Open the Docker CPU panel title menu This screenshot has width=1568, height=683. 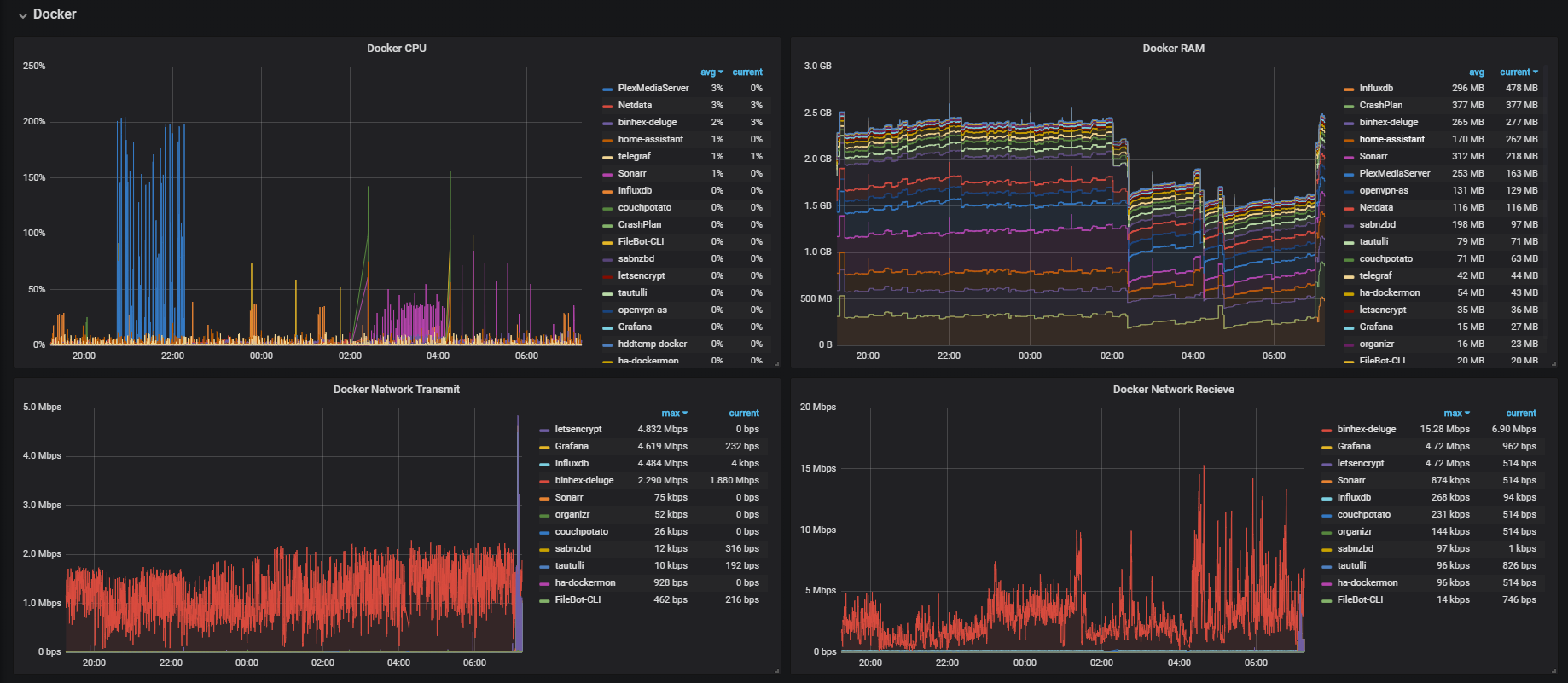397,49
